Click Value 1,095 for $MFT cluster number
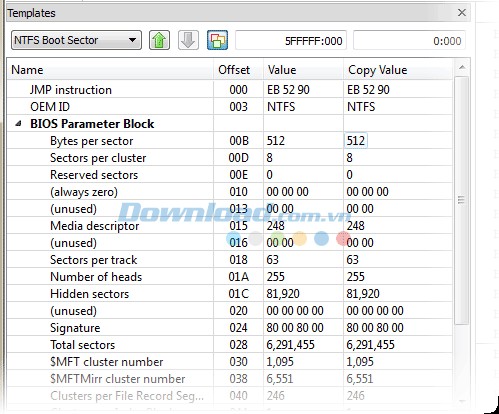Image resolution: width=499 pixels, height=414 pixels. pos(280,362)
